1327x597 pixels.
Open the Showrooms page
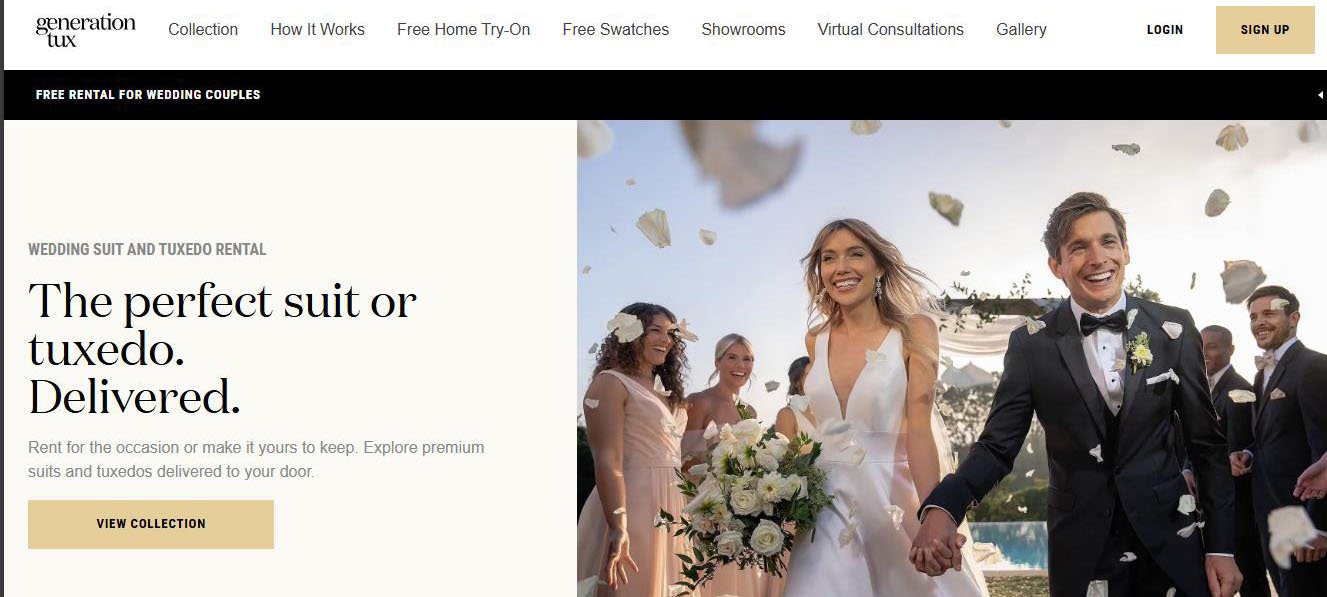[743, 30]
